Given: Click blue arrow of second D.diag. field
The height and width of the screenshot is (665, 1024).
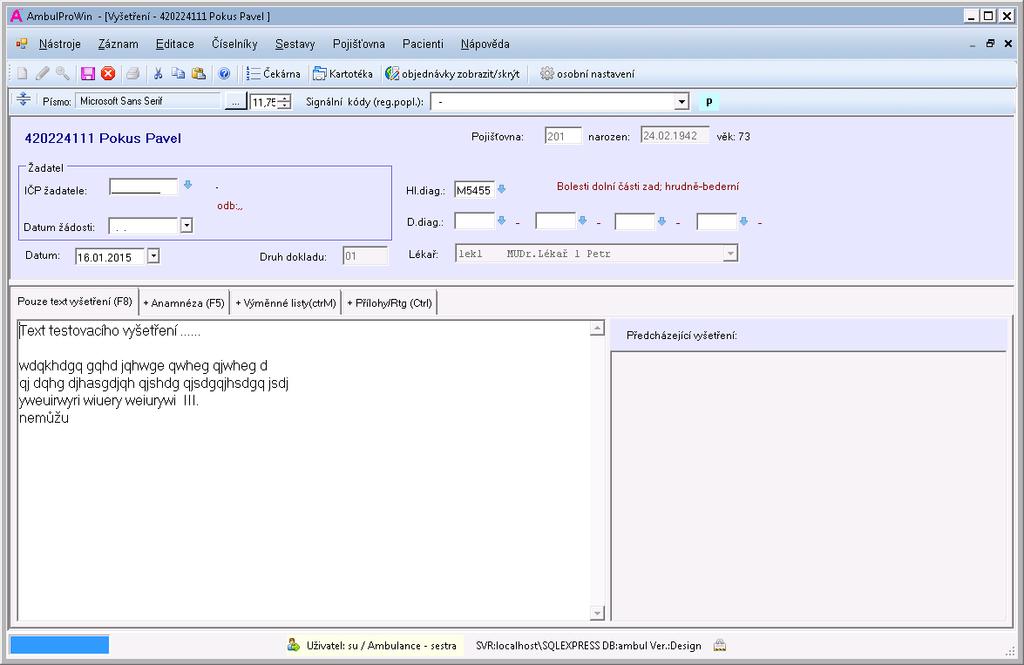Looking at the screenshot, I should click(x=583, y=221).
